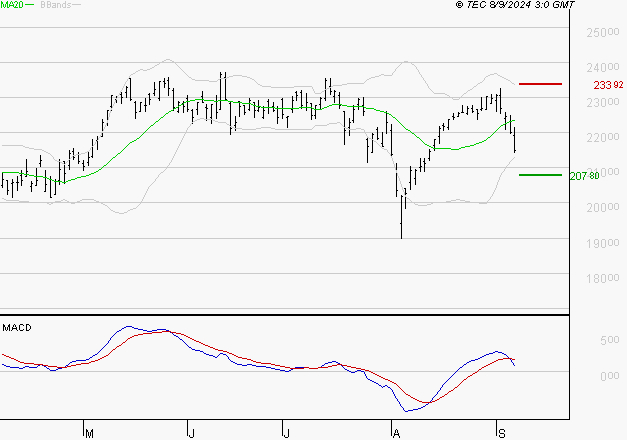Click the MACD 0.00 axis label
The height and width of the screenshot is (440, 627).
tap(610, 376)
